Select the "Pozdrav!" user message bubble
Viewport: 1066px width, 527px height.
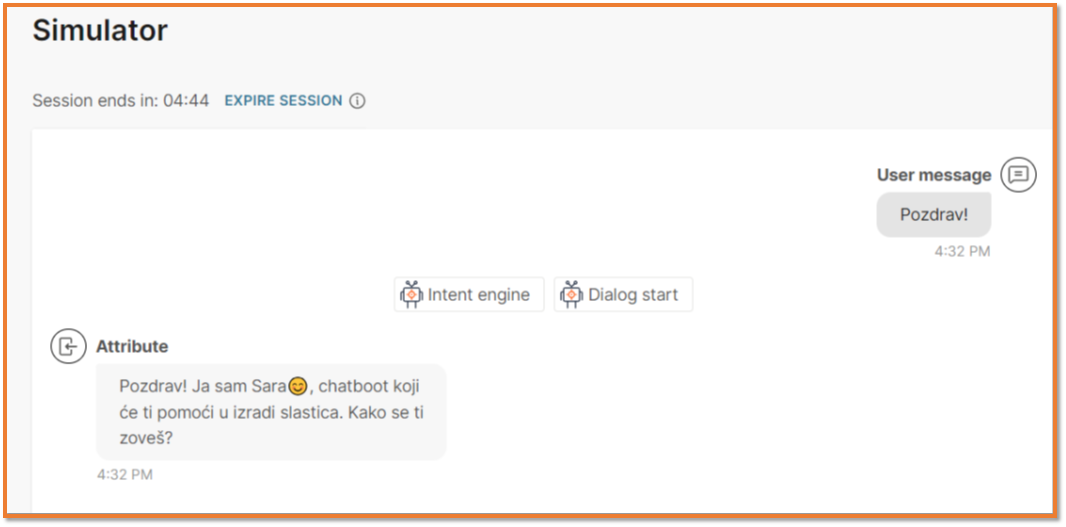point(933,215)
